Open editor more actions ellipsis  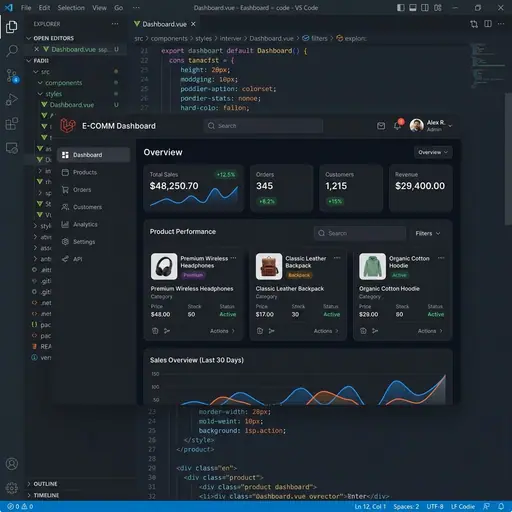(x=501, y=24)
